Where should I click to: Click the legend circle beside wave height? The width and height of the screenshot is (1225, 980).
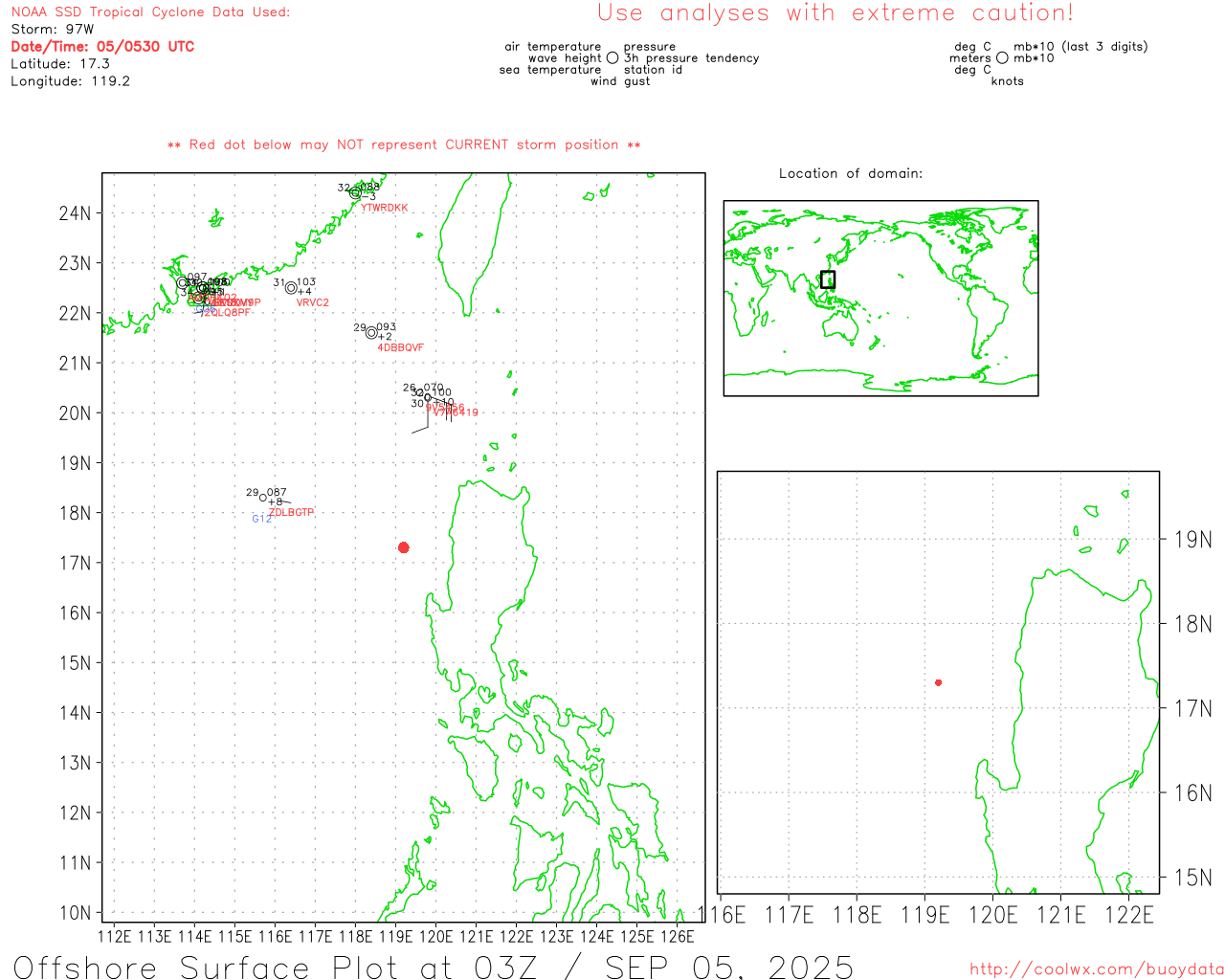pyautogui.click(x=612, y=57)
